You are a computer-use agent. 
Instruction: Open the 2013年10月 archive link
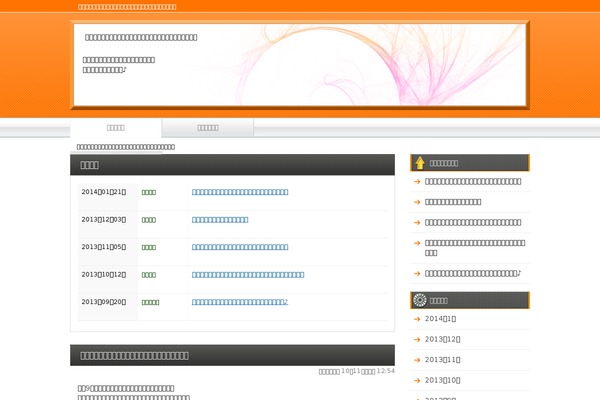443,380
